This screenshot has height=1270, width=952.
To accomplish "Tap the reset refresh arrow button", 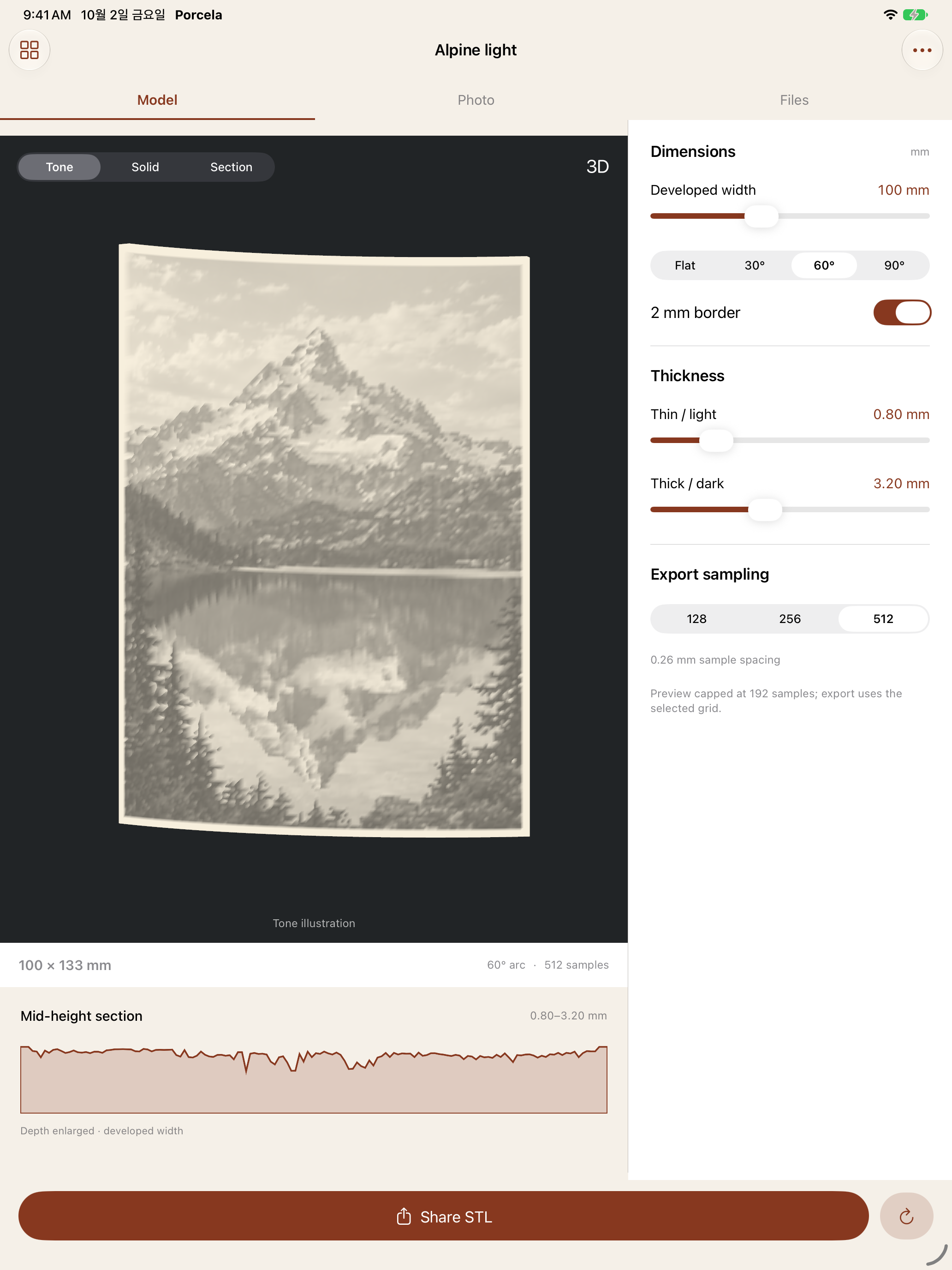I will pos(906,1216).
